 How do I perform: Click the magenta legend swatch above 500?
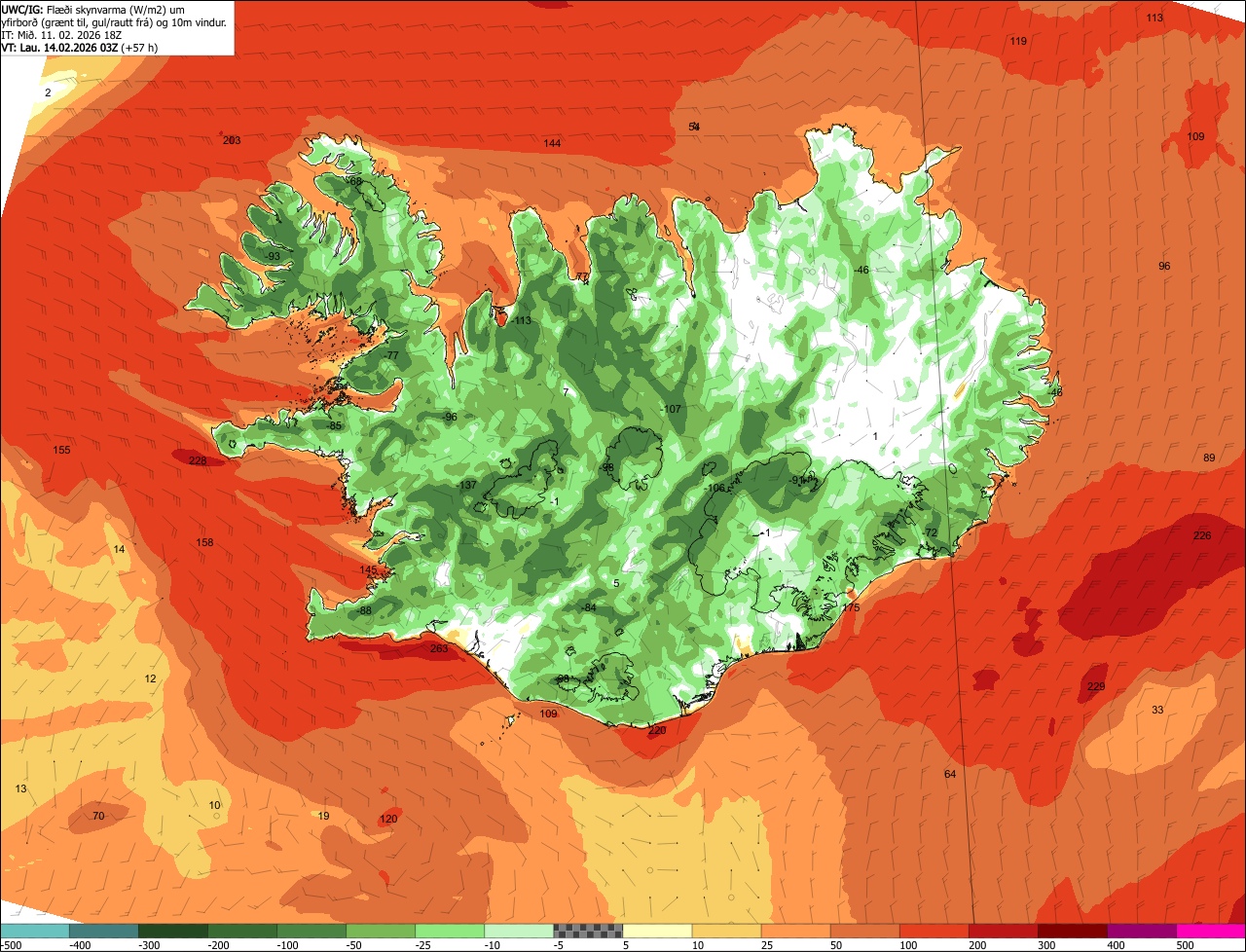[x=1211, y=931]
